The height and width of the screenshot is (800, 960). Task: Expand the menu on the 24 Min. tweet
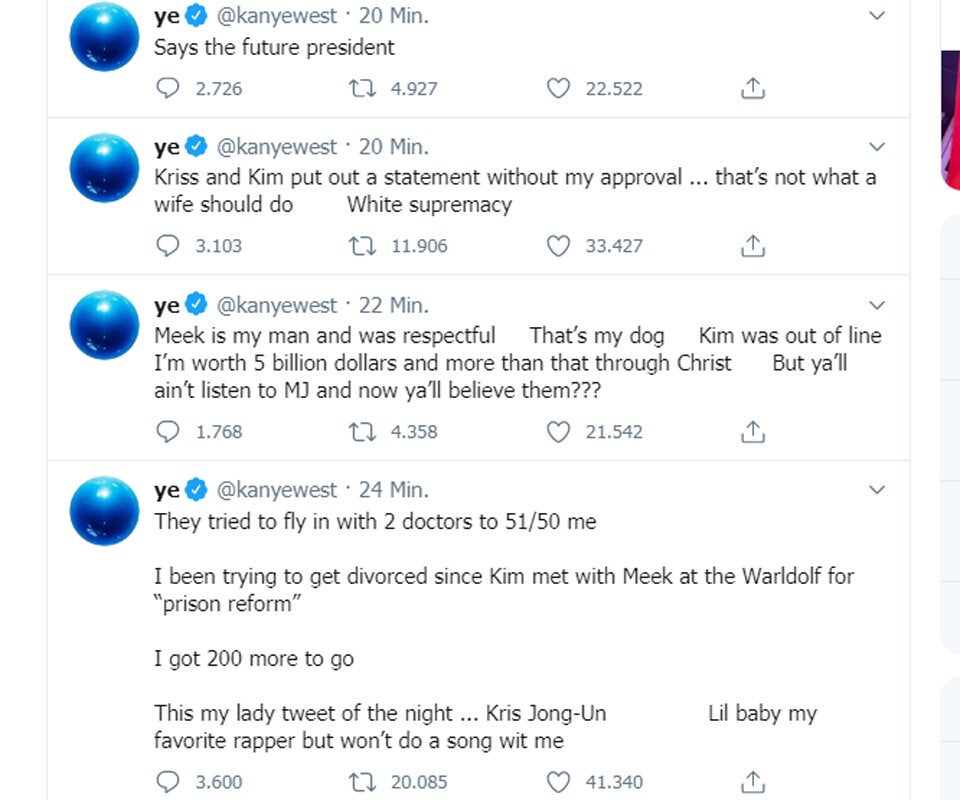click(x=877, y=490)
